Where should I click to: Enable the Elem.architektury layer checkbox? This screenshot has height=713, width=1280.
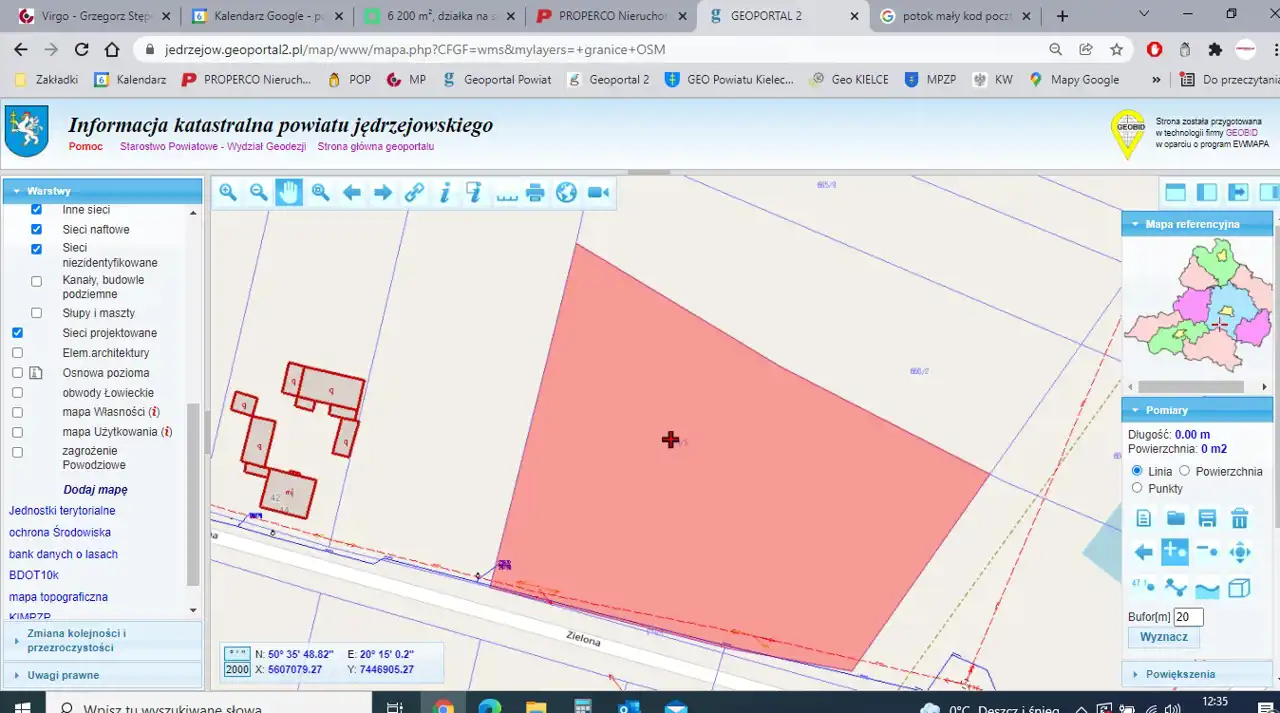click(x=17, y=353)
